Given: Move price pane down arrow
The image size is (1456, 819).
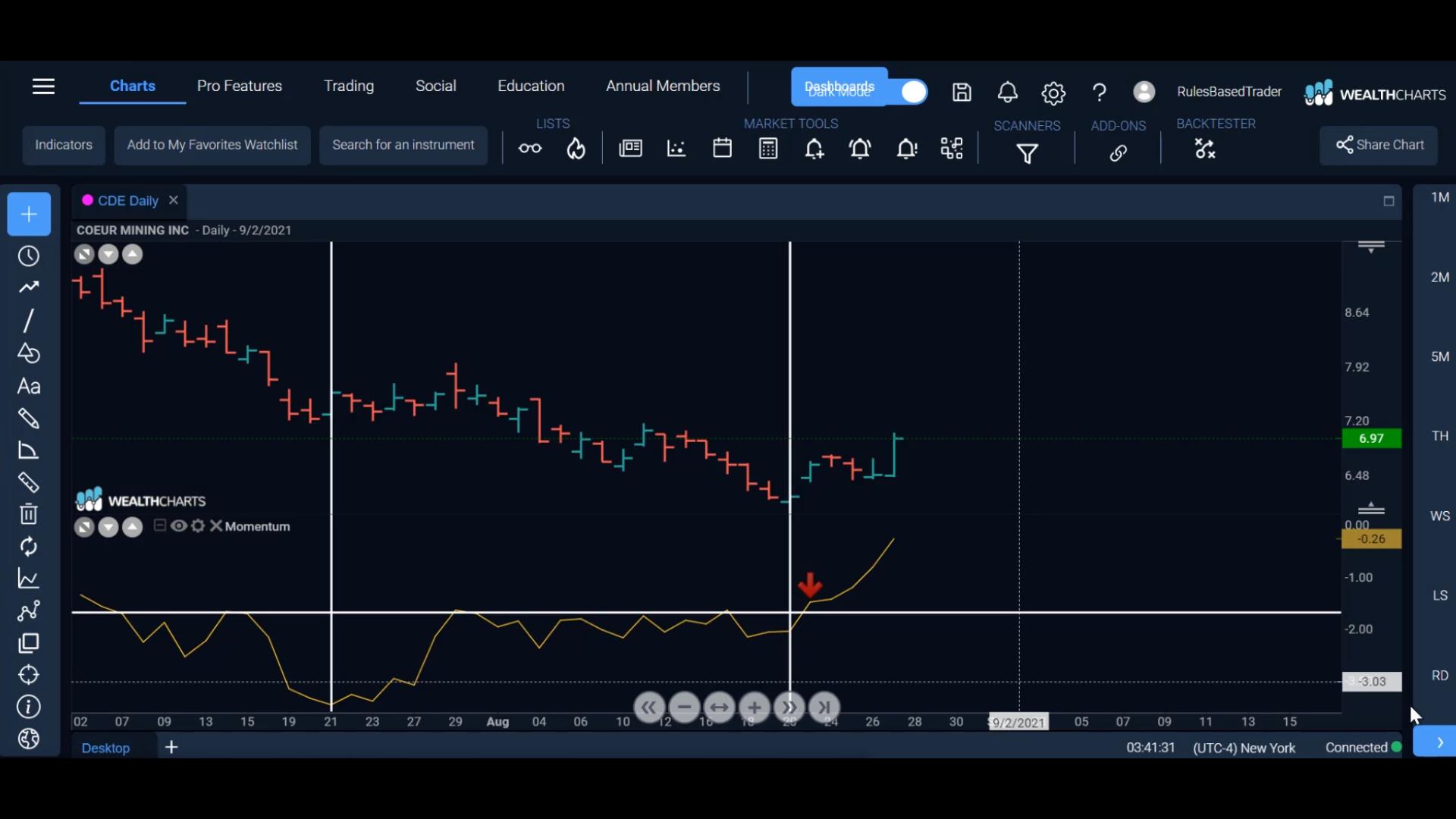Looking at the screenshot, I should (108, 255).
